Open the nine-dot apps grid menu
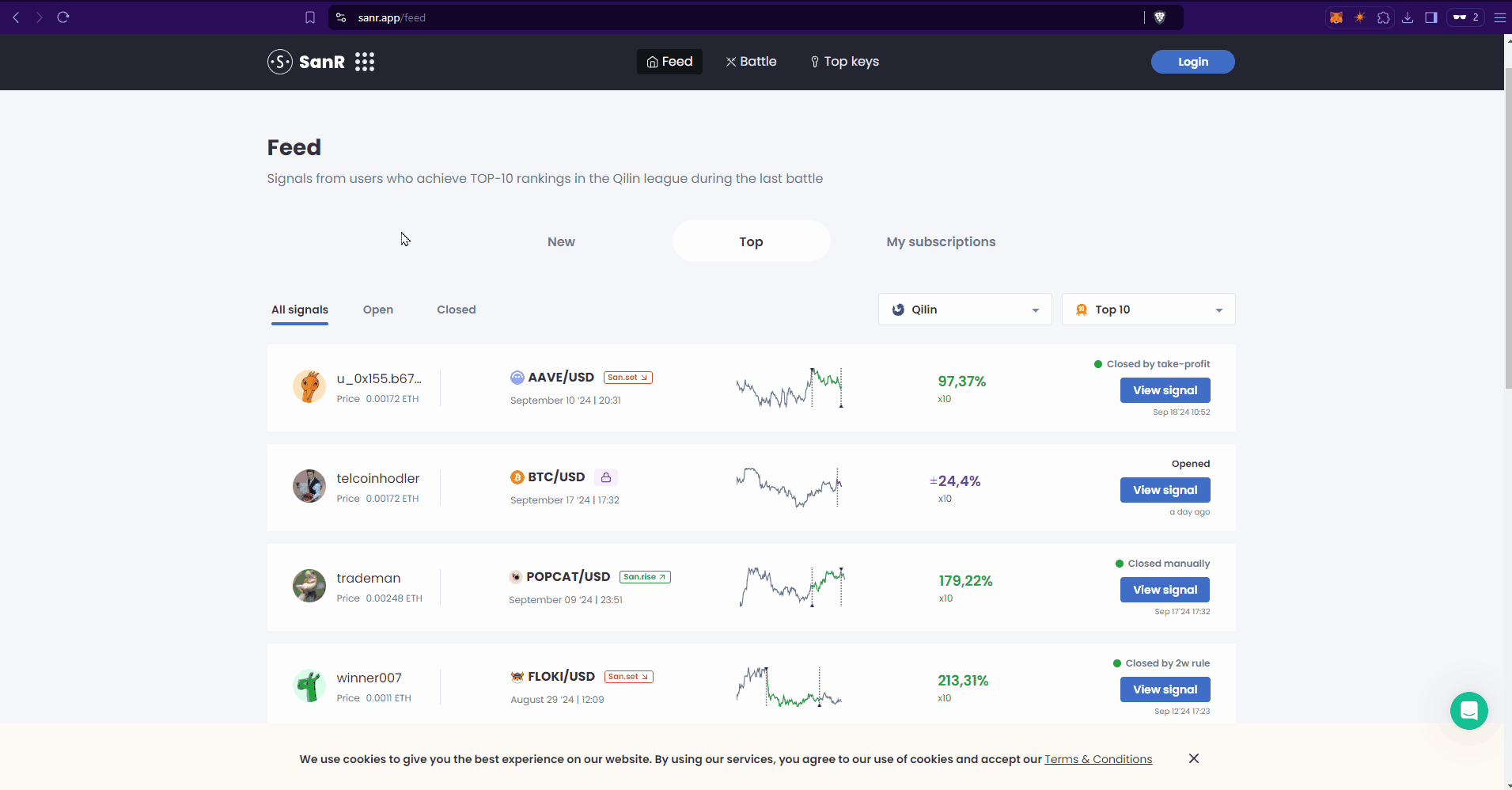1512x790 pixels. [x=364, y=62]
